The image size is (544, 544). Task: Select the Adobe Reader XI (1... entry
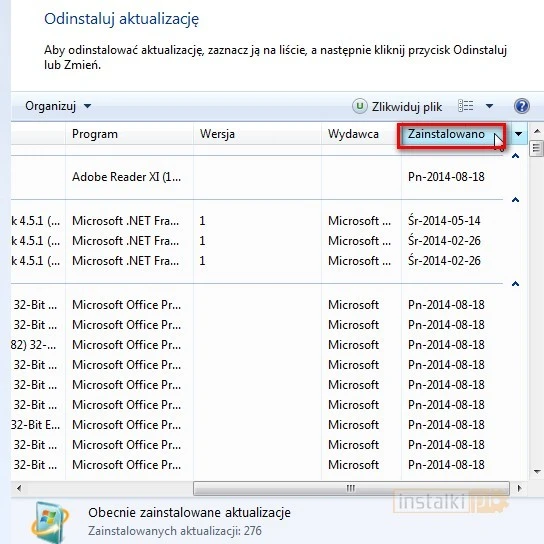point(126,177)
